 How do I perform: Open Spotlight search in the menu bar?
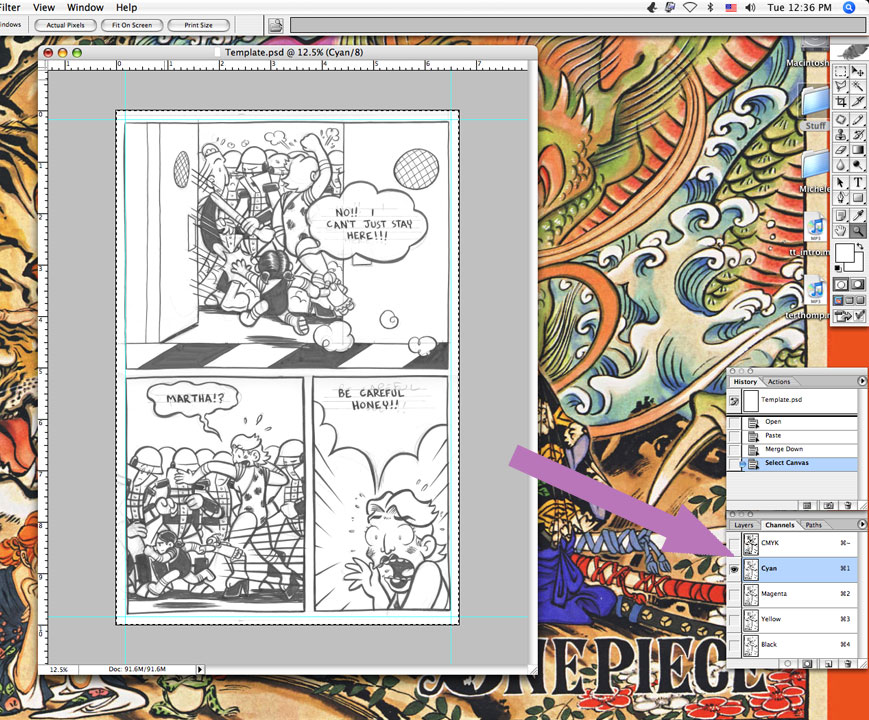pyautogui.click(x=848, y=8)
